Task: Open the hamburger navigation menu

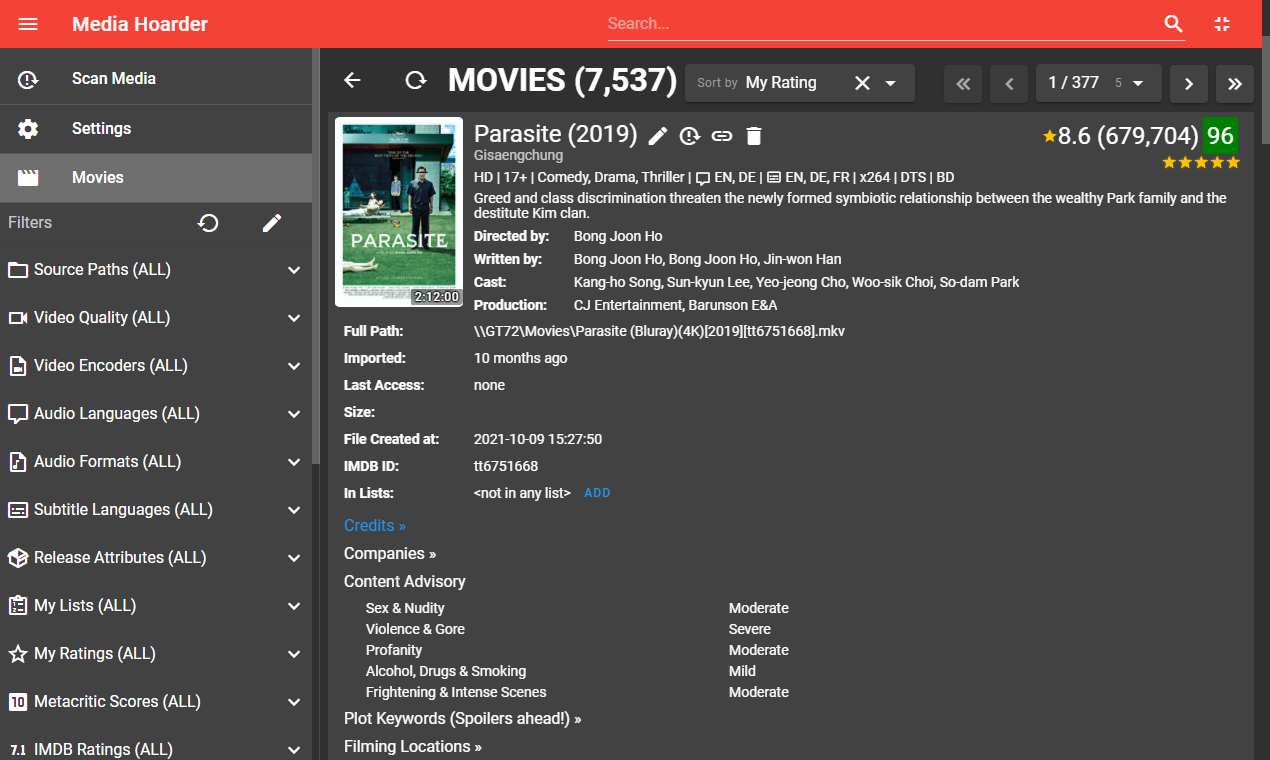Action: [x=28, y=24]
